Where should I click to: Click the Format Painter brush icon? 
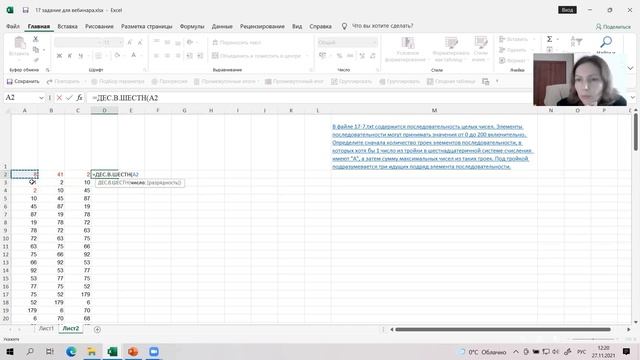pyautogui.click(x=36, y=60)
